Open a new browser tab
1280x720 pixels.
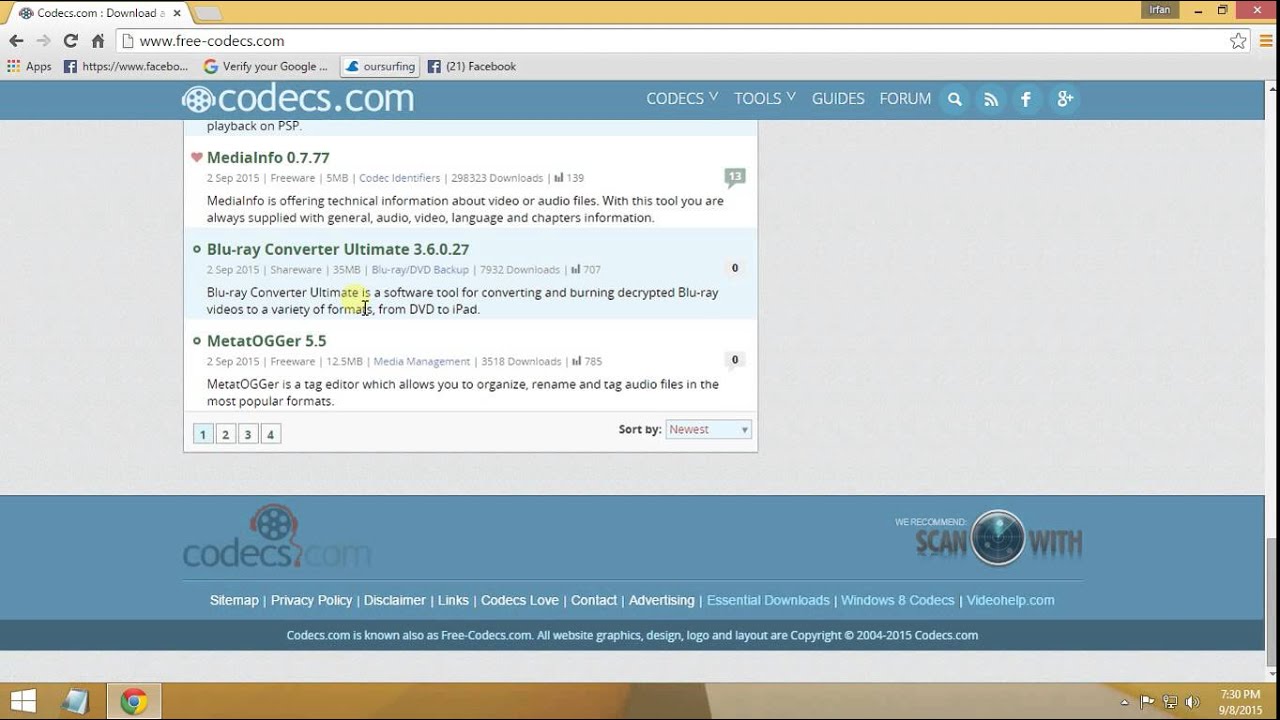point(208,13)
